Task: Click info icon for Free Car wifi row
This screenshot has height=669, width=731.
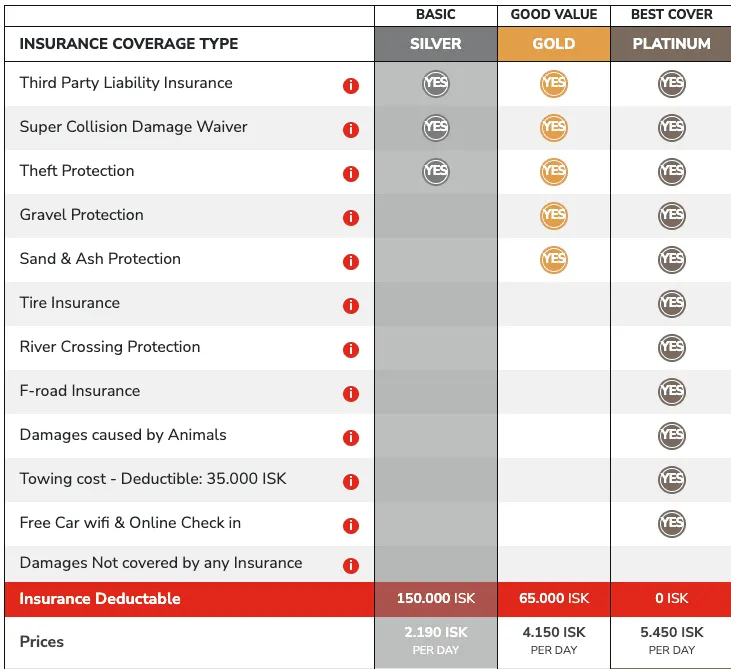Action: pos(351,526)
